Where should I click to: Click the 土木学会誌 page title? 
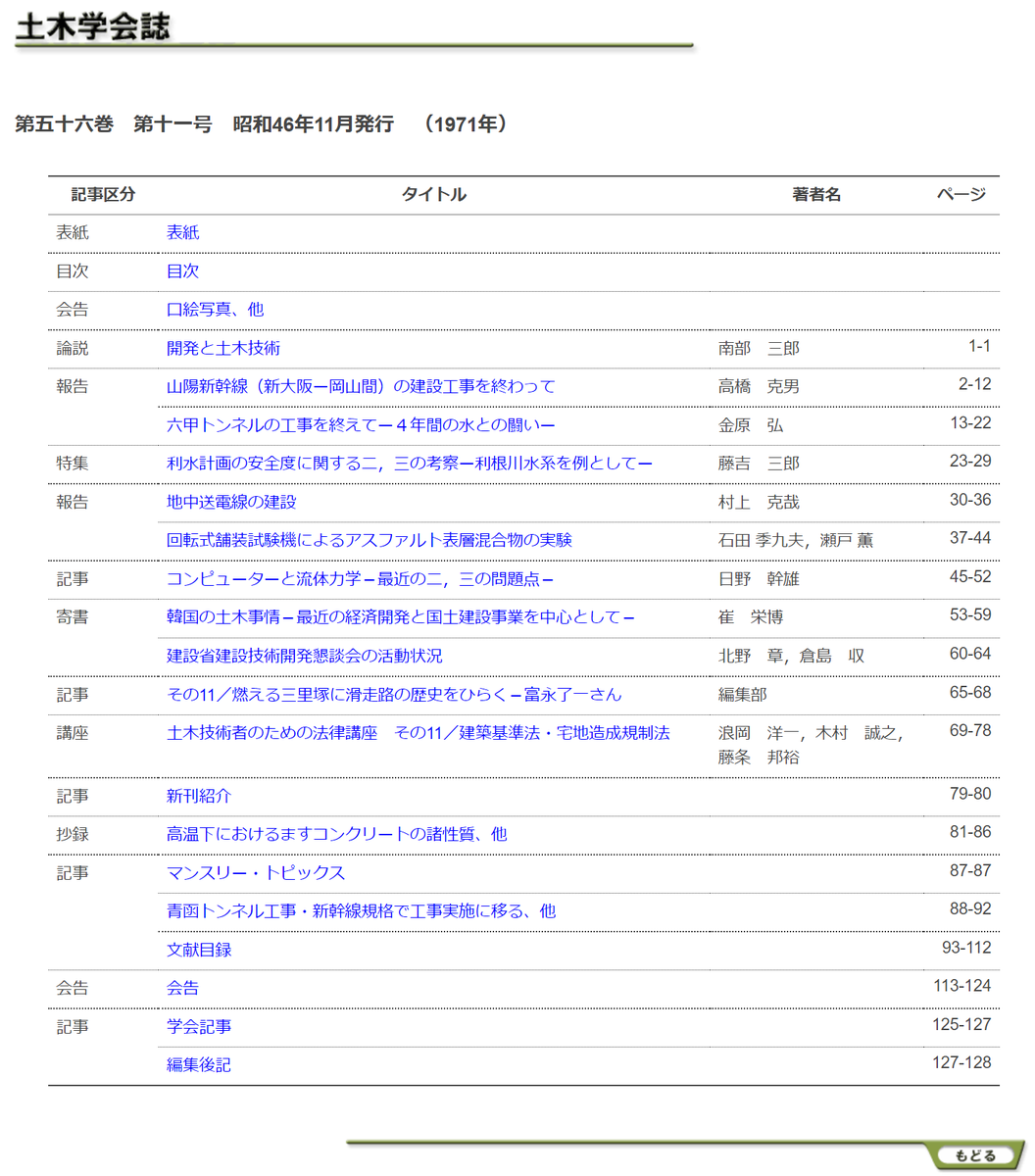[93, 25]
